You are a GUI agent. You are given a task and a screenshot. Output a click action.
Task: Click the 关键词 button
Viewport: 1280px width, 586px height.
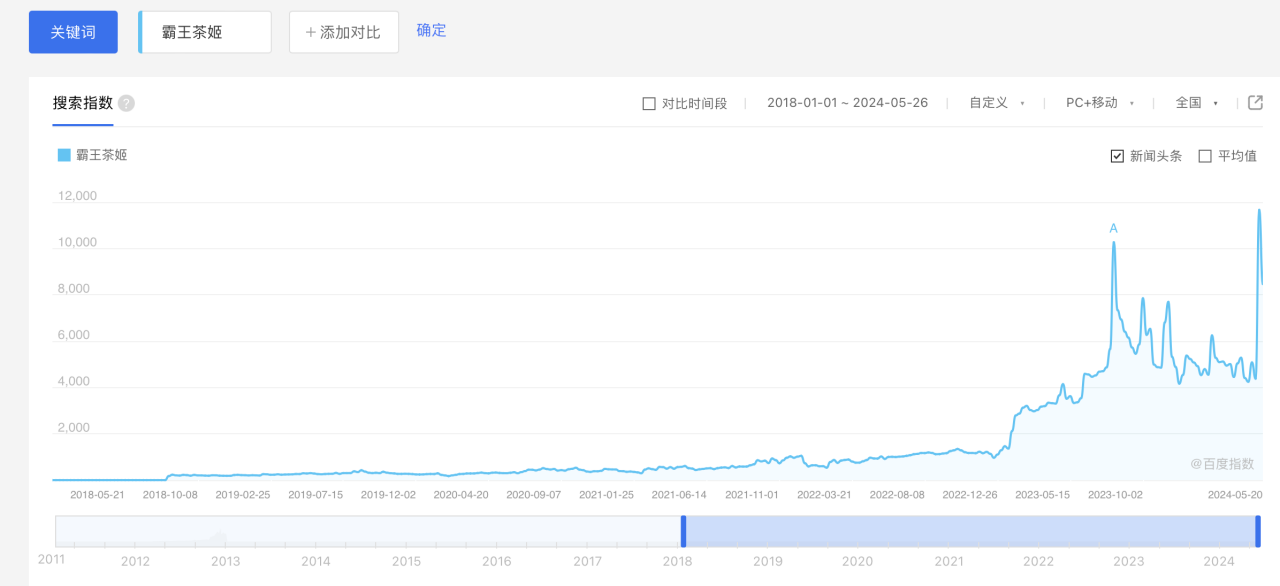click(73, 32)
